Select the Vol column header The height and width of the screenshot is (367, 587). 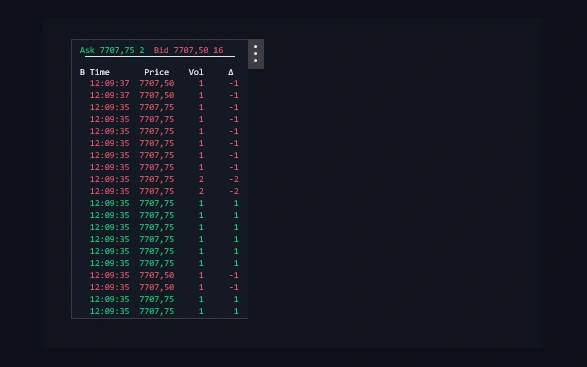[196, 72]
